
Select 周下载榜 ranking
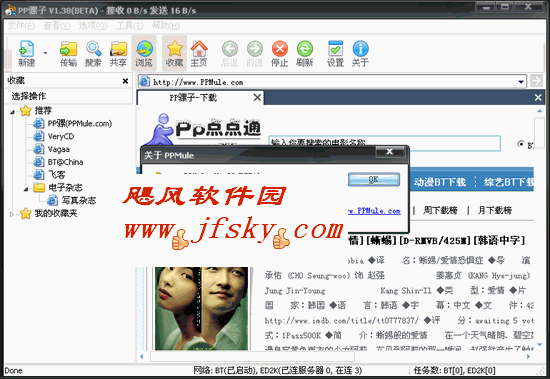click(440, 210)
